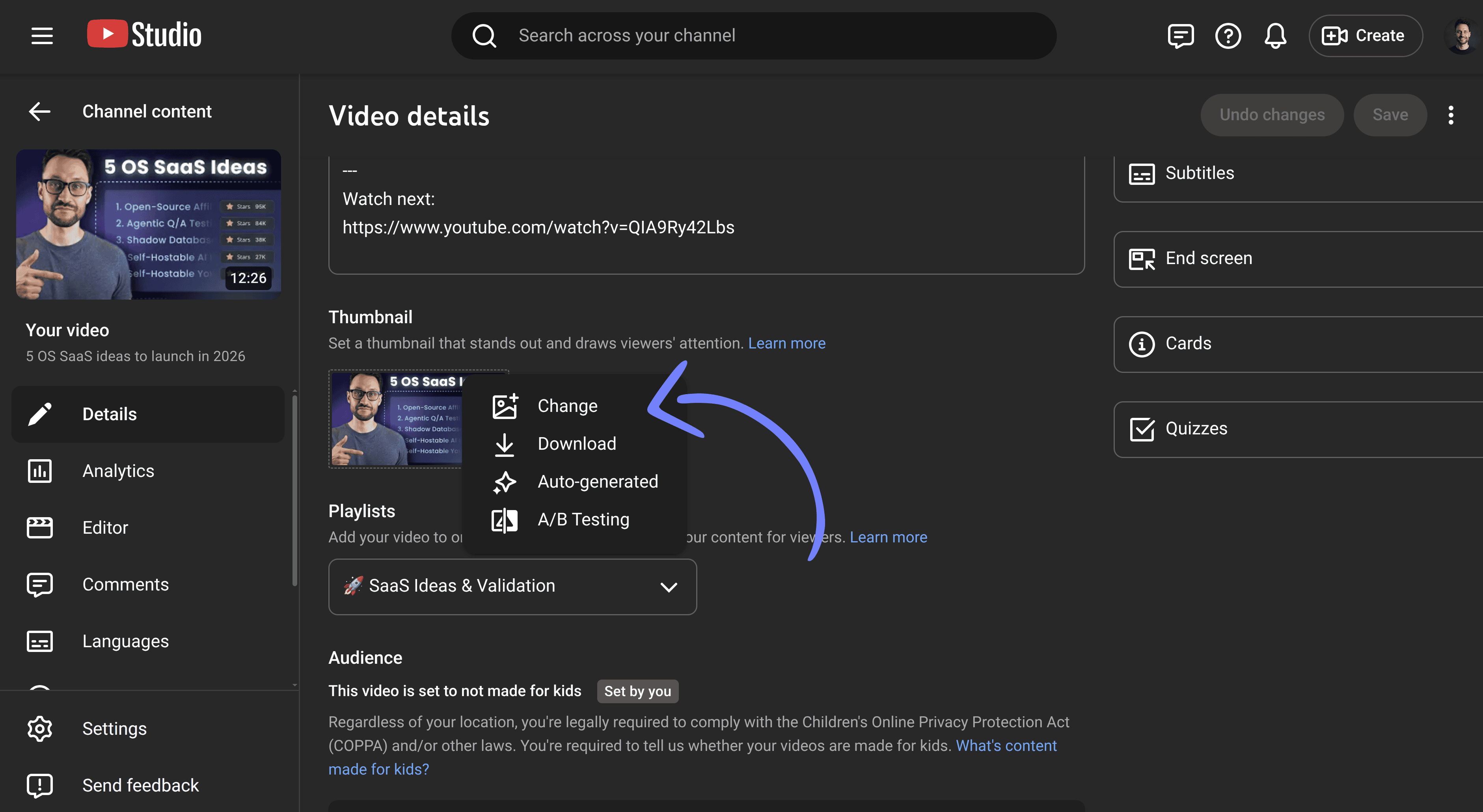This screenshot has width=1483, height=812.
Task: Click the Save button
Action: (1390, 115)
